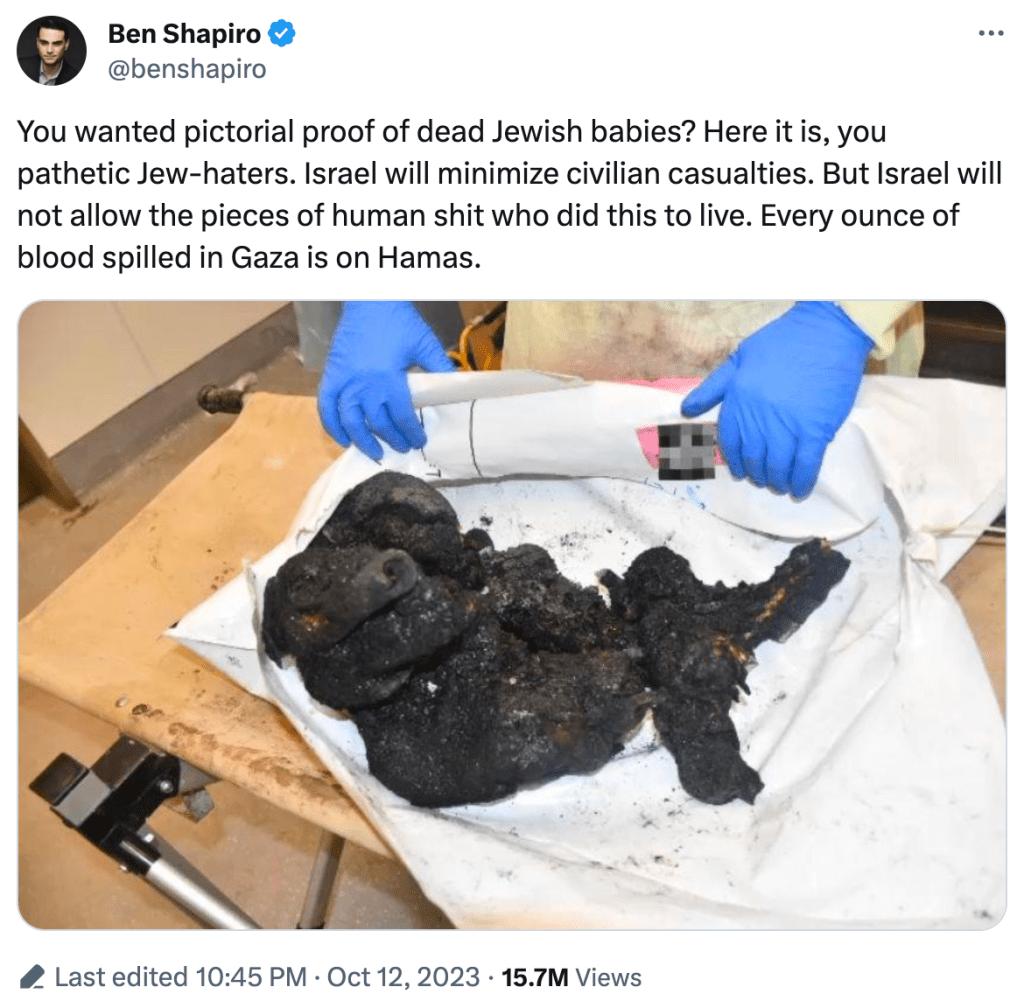The image size is (1024, 1008).
Task: Click the word 'Hamas.' ending the tweet
Action: 428,257
